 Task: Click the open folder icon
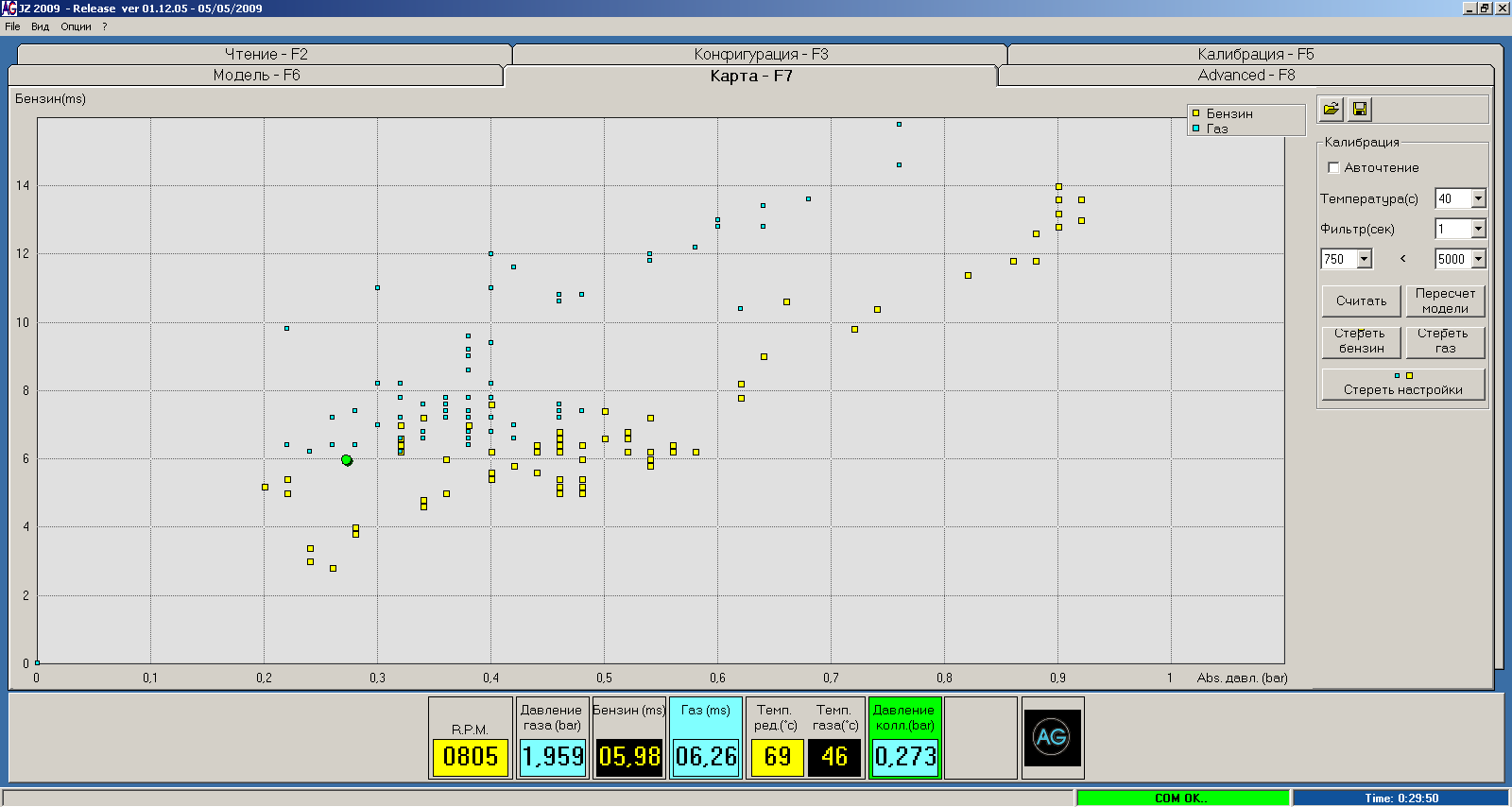click(x=1331, y=110)
